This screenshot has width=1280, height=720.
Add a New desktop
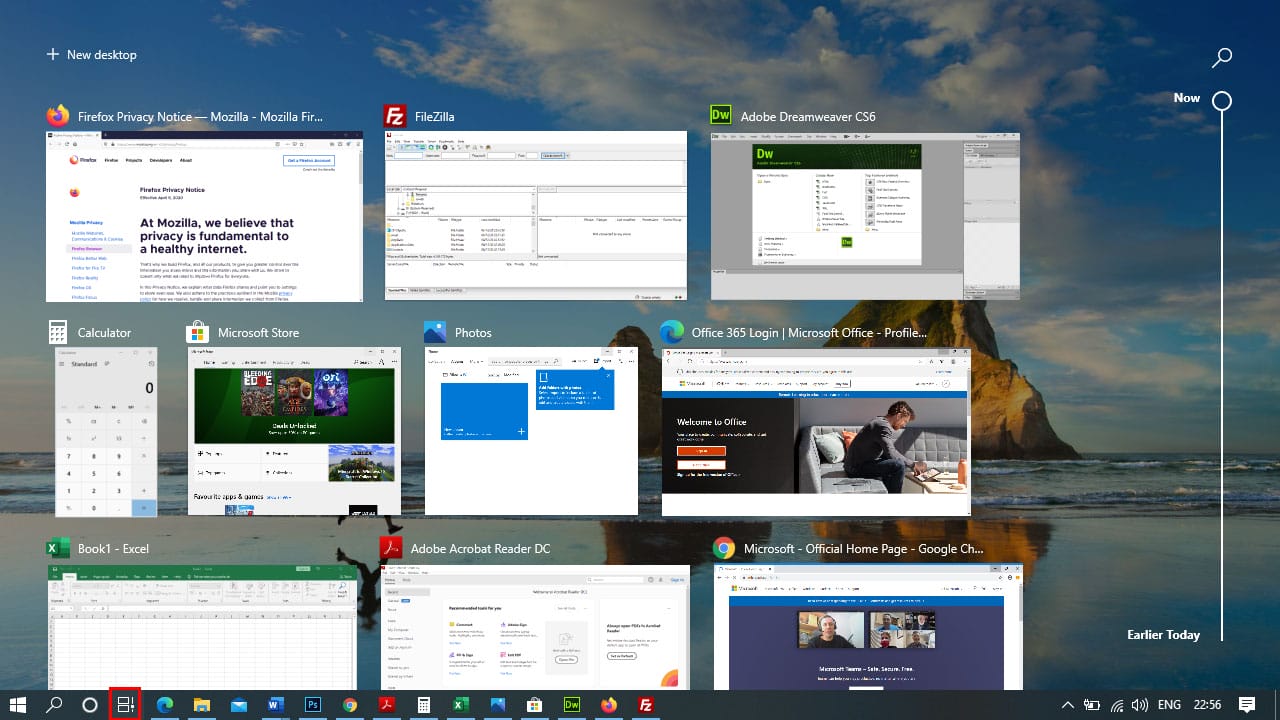point(91,55)
